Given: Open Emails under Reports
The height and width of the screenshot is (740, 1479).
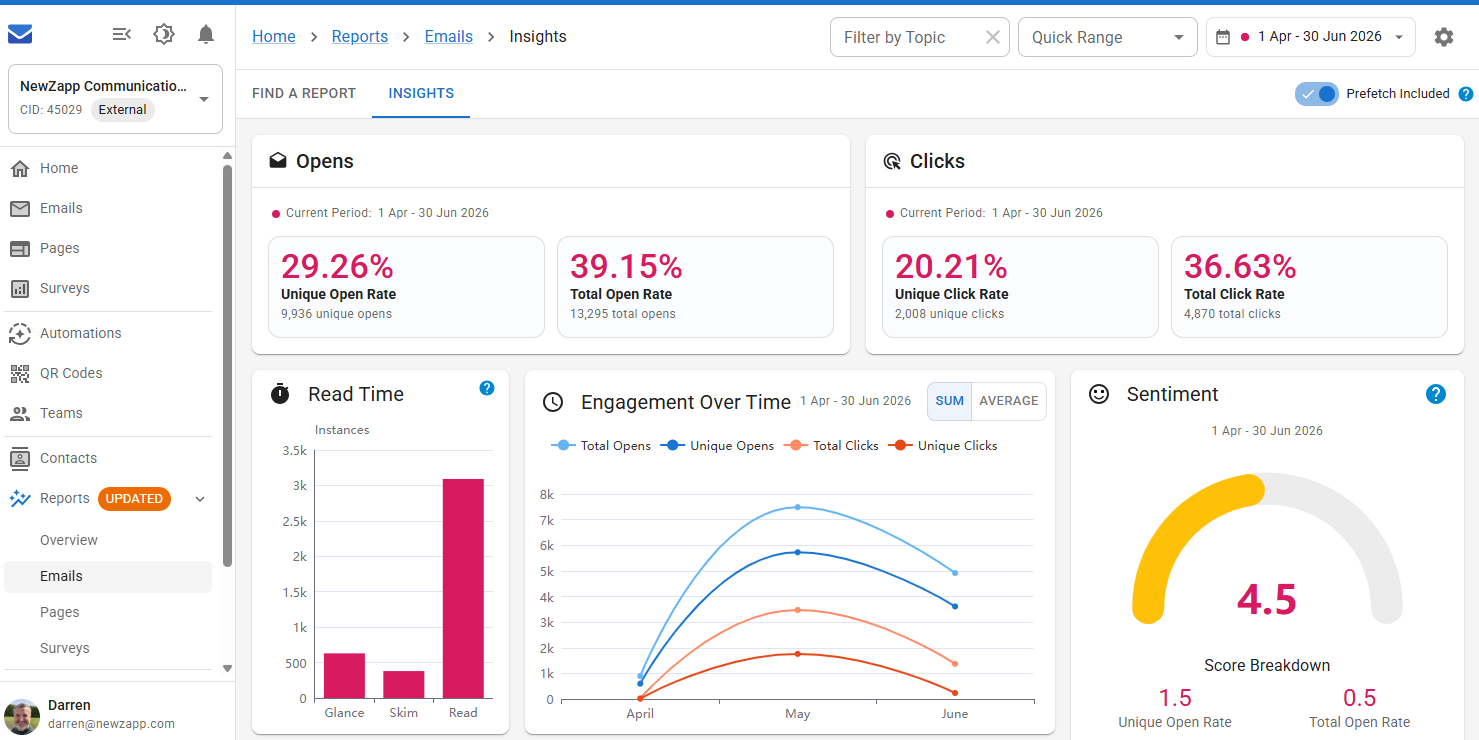Looking at the screenshot, I should pyautogui.click(x=108, y=577).
